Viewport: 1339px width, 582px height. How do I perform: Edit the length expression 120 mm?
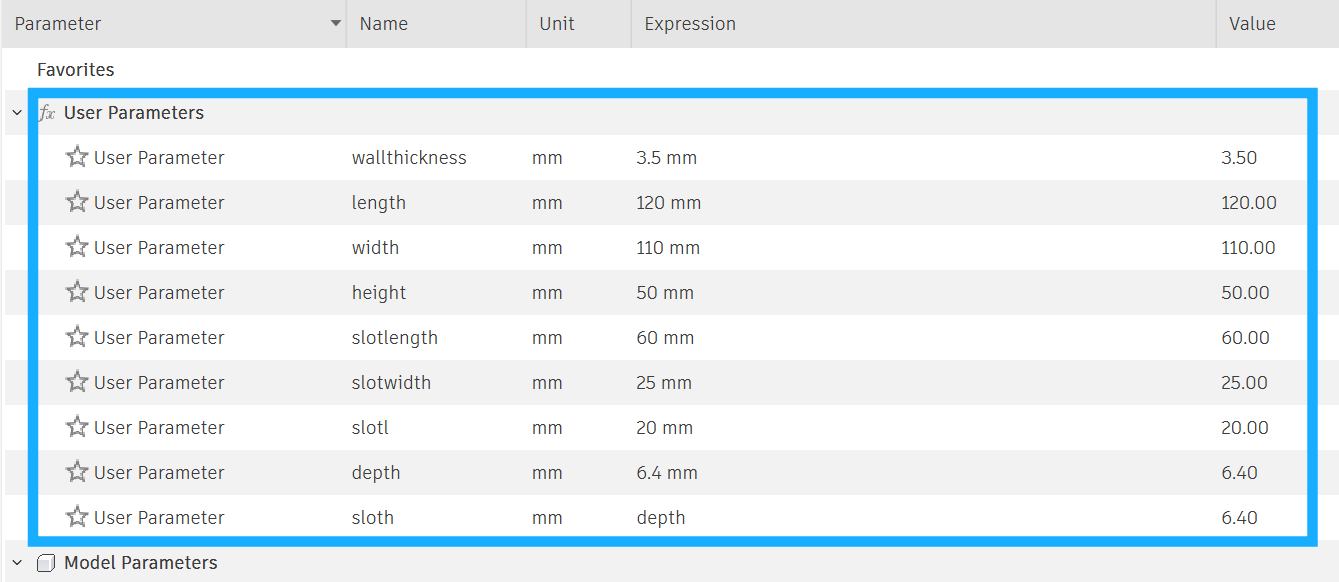tap(669, 203)
